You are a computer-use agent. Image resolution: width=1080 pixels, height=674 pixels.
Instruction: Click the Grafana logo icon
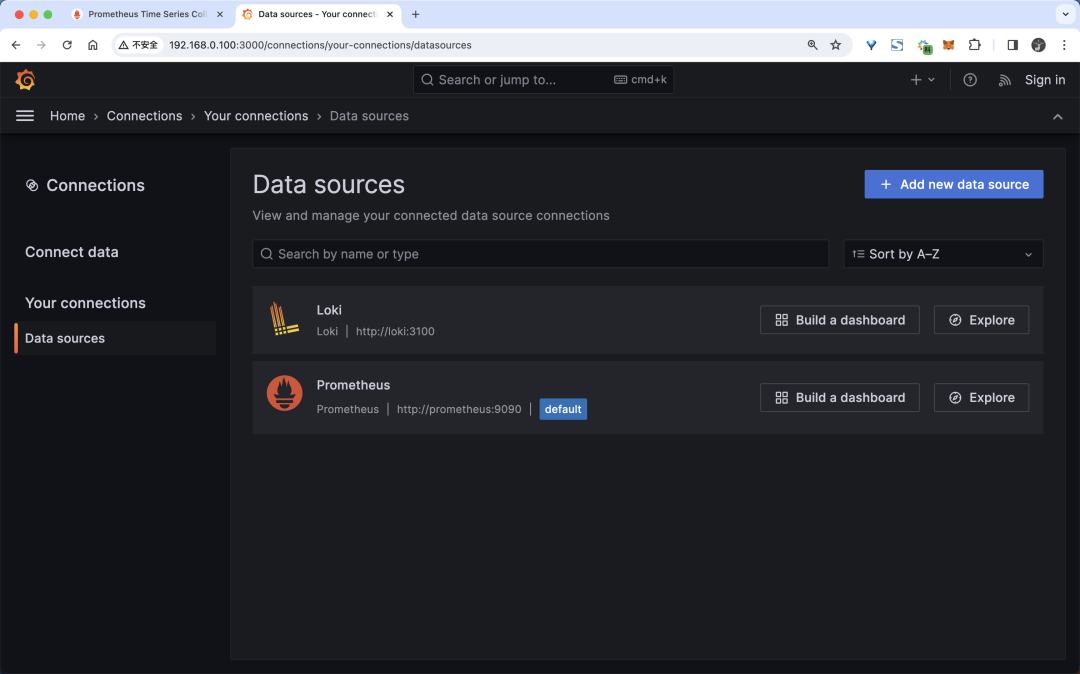pos(25,80)
